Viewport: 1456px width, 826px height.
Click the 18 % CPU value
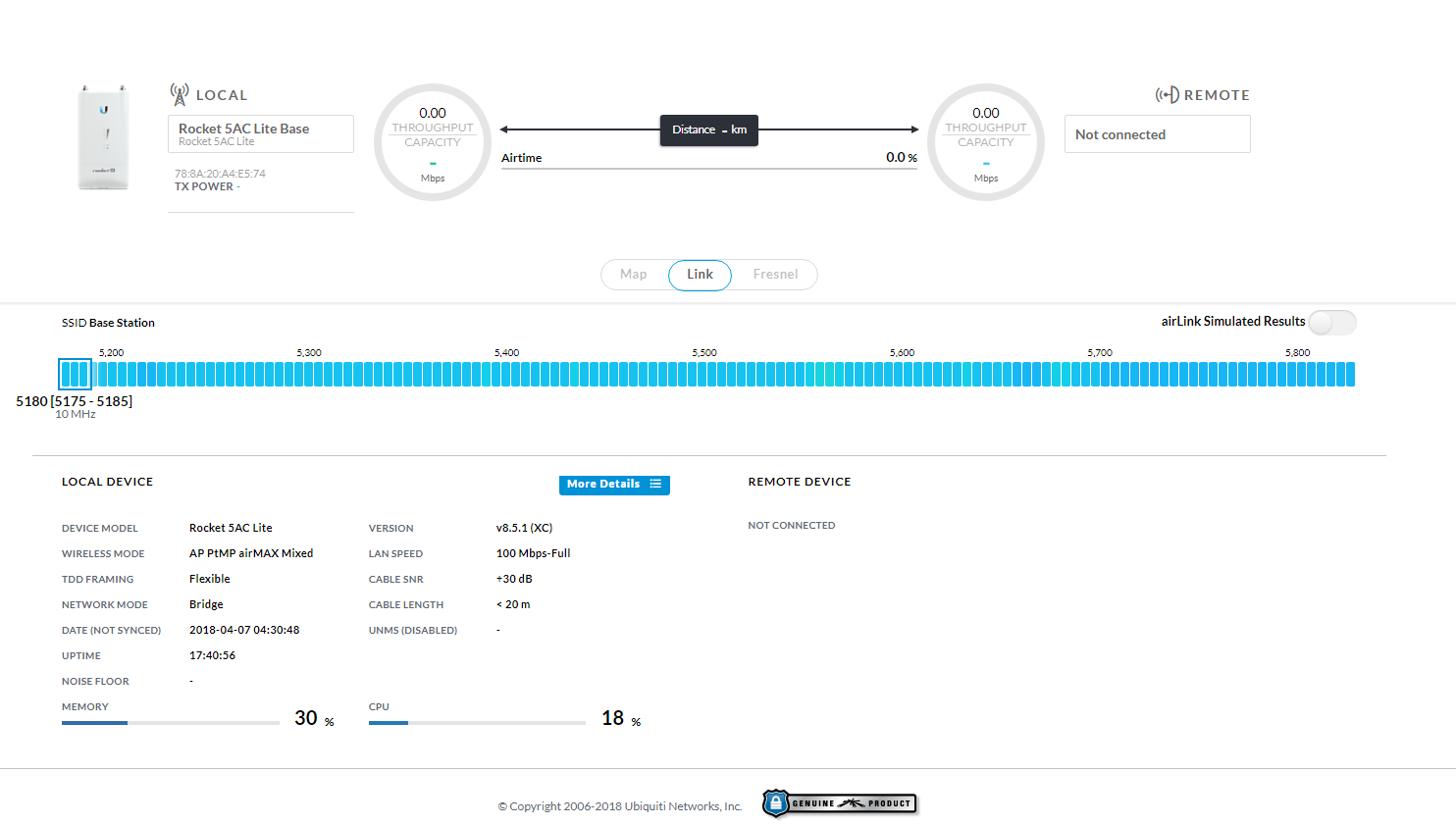click(x=621, y=718)
